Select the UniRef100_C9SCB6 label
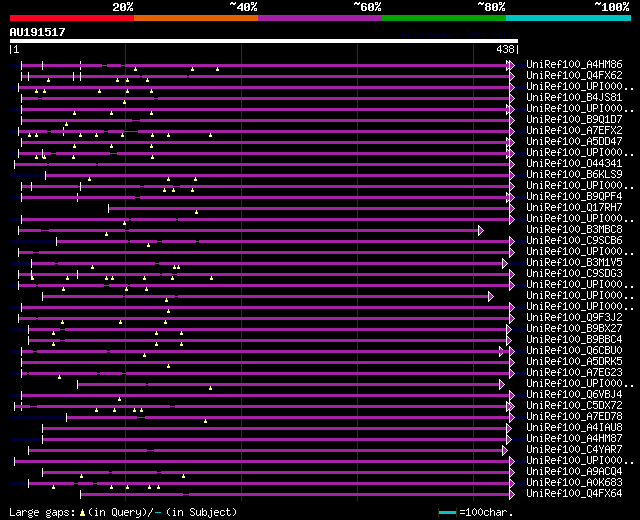640x520 pixels. (574, 241)
